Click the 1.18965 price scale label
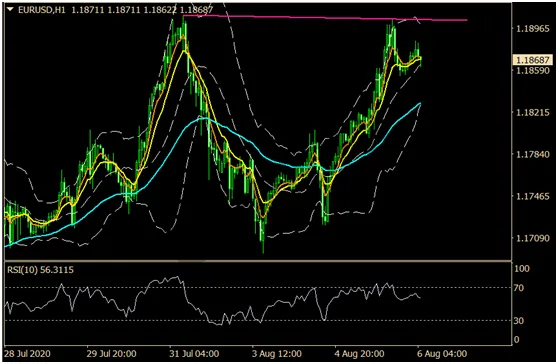Viewport: 558px width, 364px height. (533, 28)
